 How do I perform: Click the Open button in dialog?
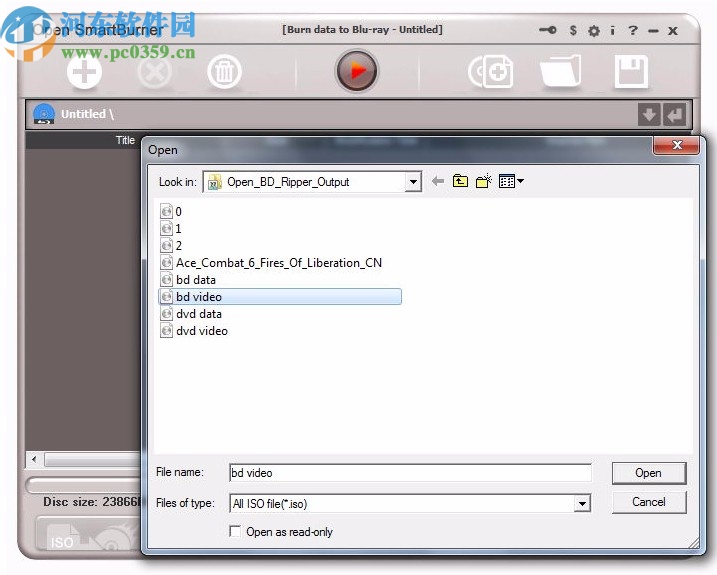coord(649,473)
